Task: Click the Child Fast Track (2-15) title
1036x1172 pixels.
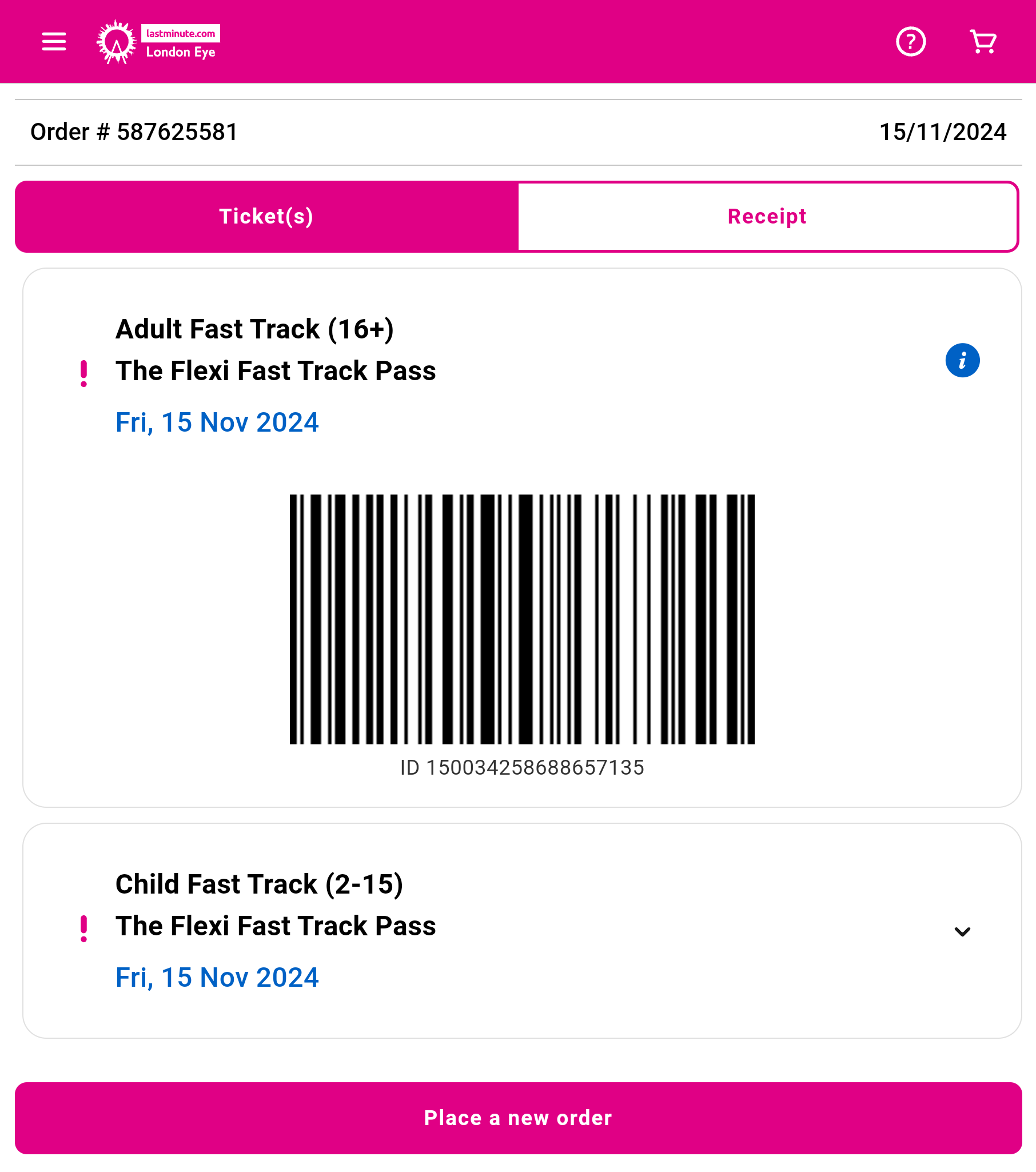Action: (259, 884)
